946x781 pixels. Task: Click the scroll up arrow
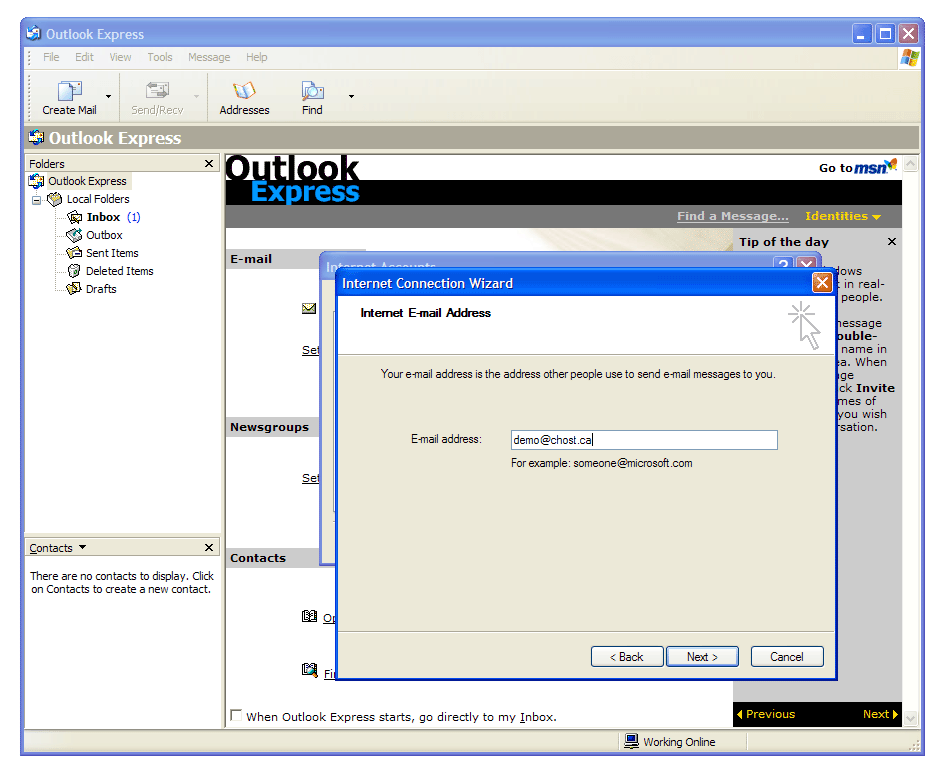click(910, 163)
